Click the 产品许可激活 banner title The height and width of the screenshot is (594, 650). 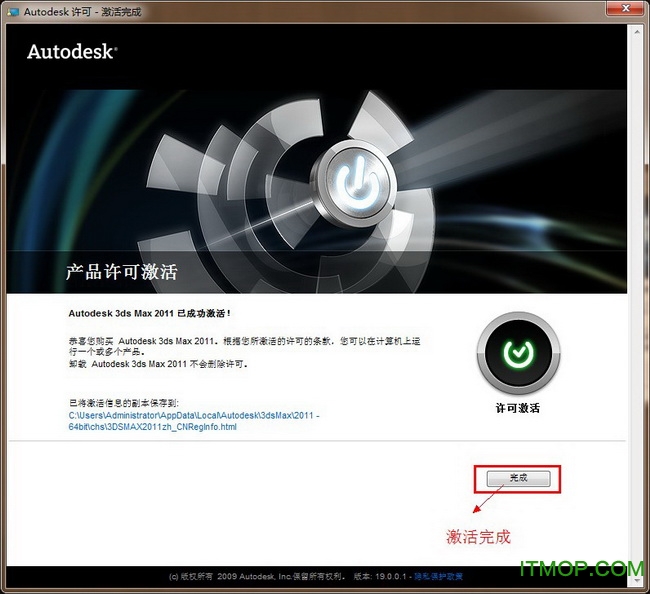click(x=122, y=272)
